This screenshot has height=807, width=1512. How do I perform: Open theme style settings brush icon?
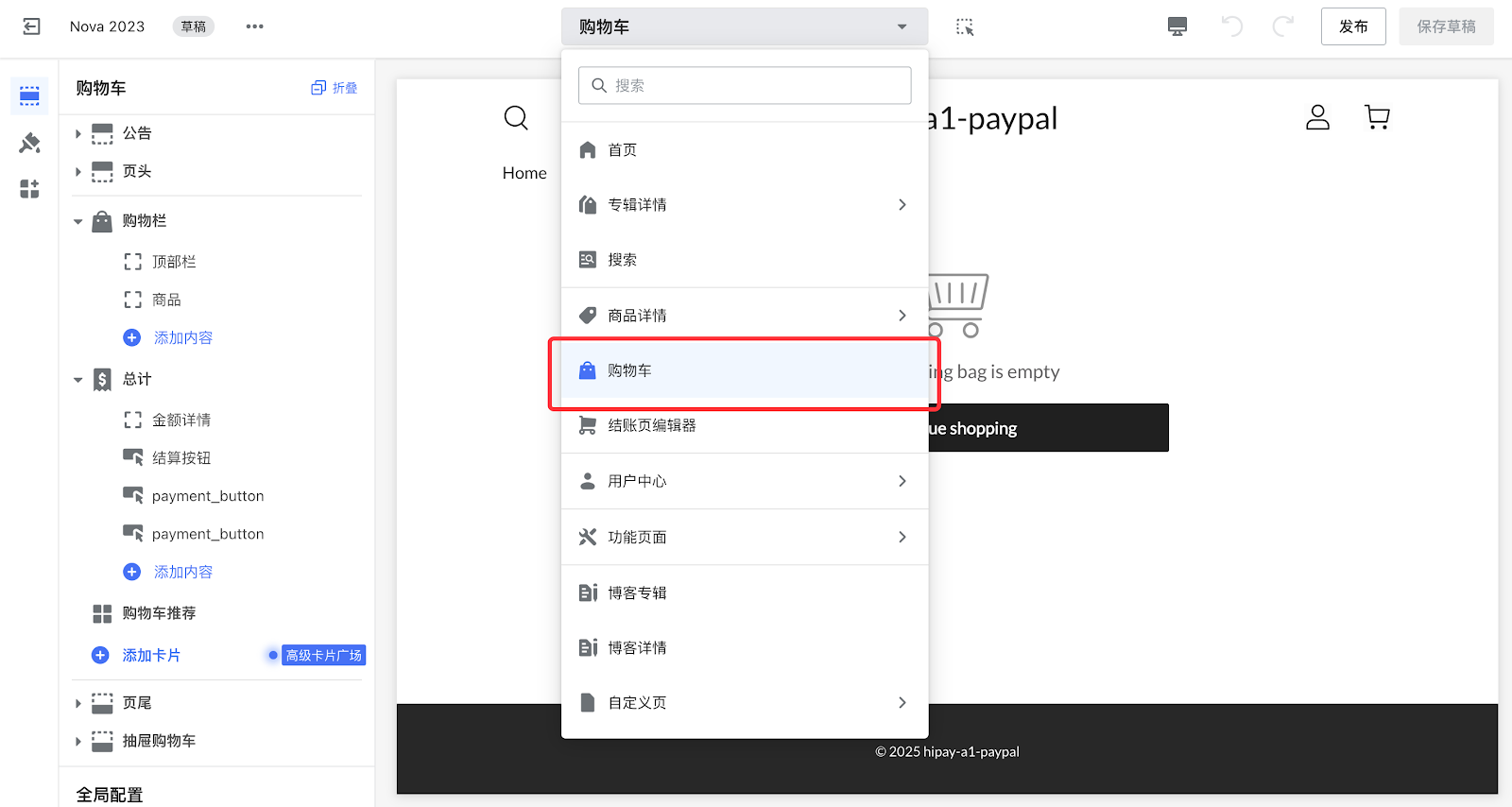pyautogui.click(x=29, y=143)
